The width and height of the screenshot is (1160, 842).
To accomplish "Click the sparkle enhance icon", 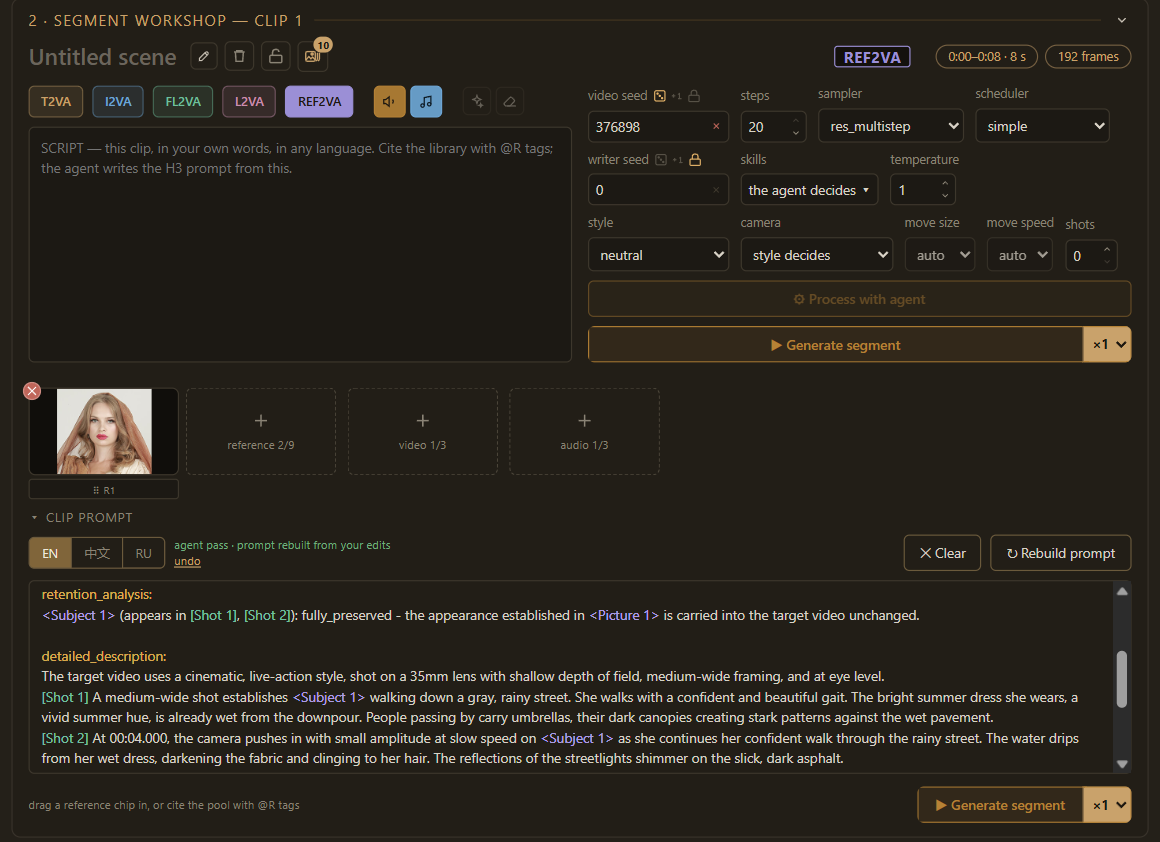I will [x=477, y=101].
